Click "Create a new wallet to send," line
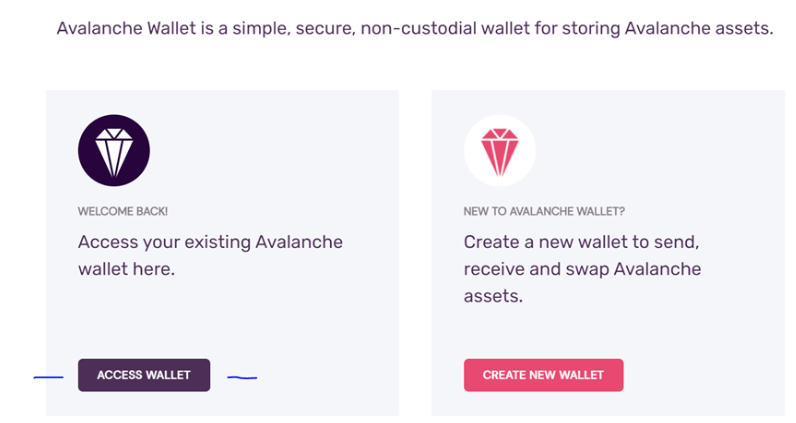 [581, 242]
